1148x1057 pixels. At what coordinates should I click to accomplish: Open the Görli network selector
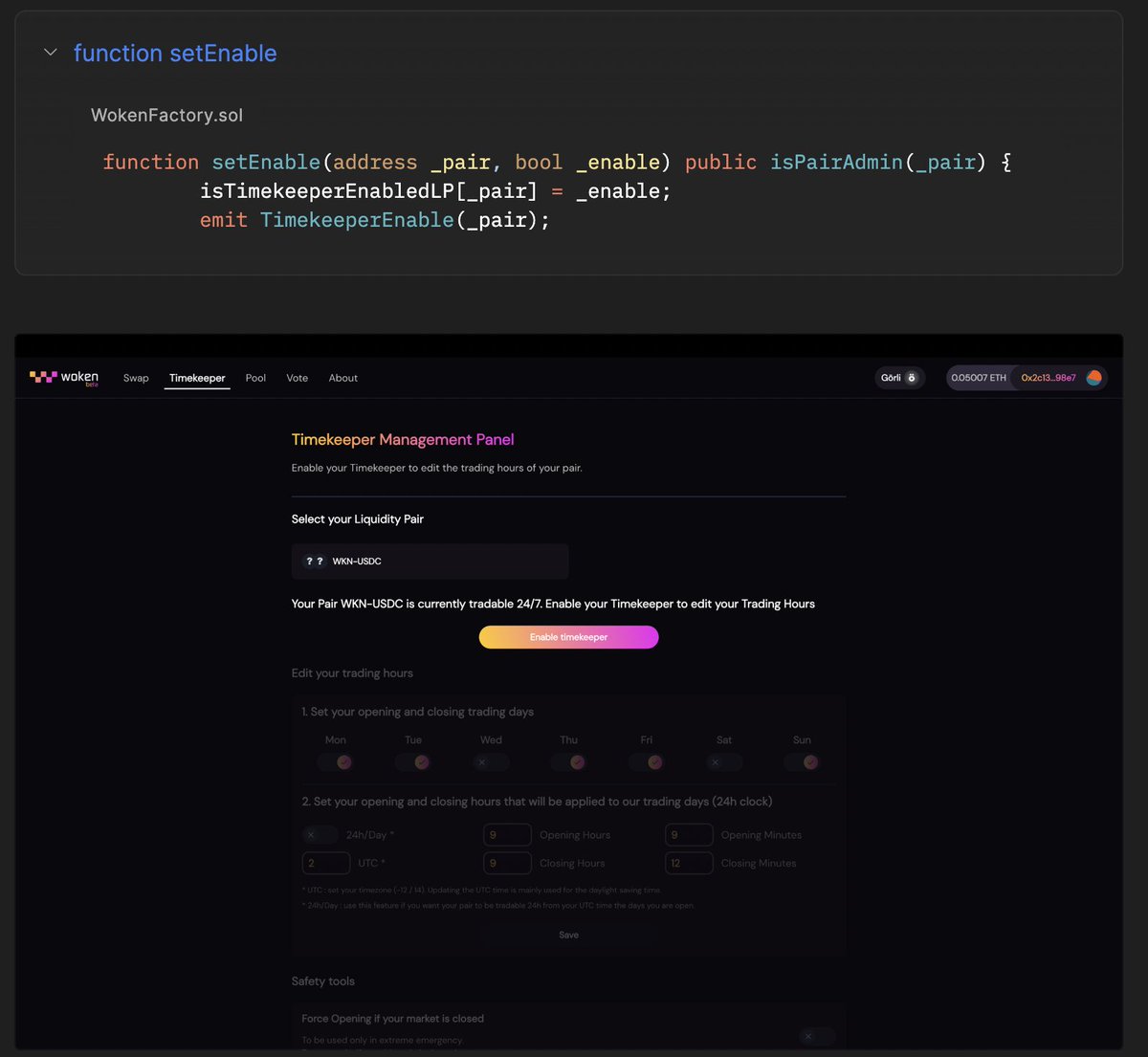click(x=900, y=378)
